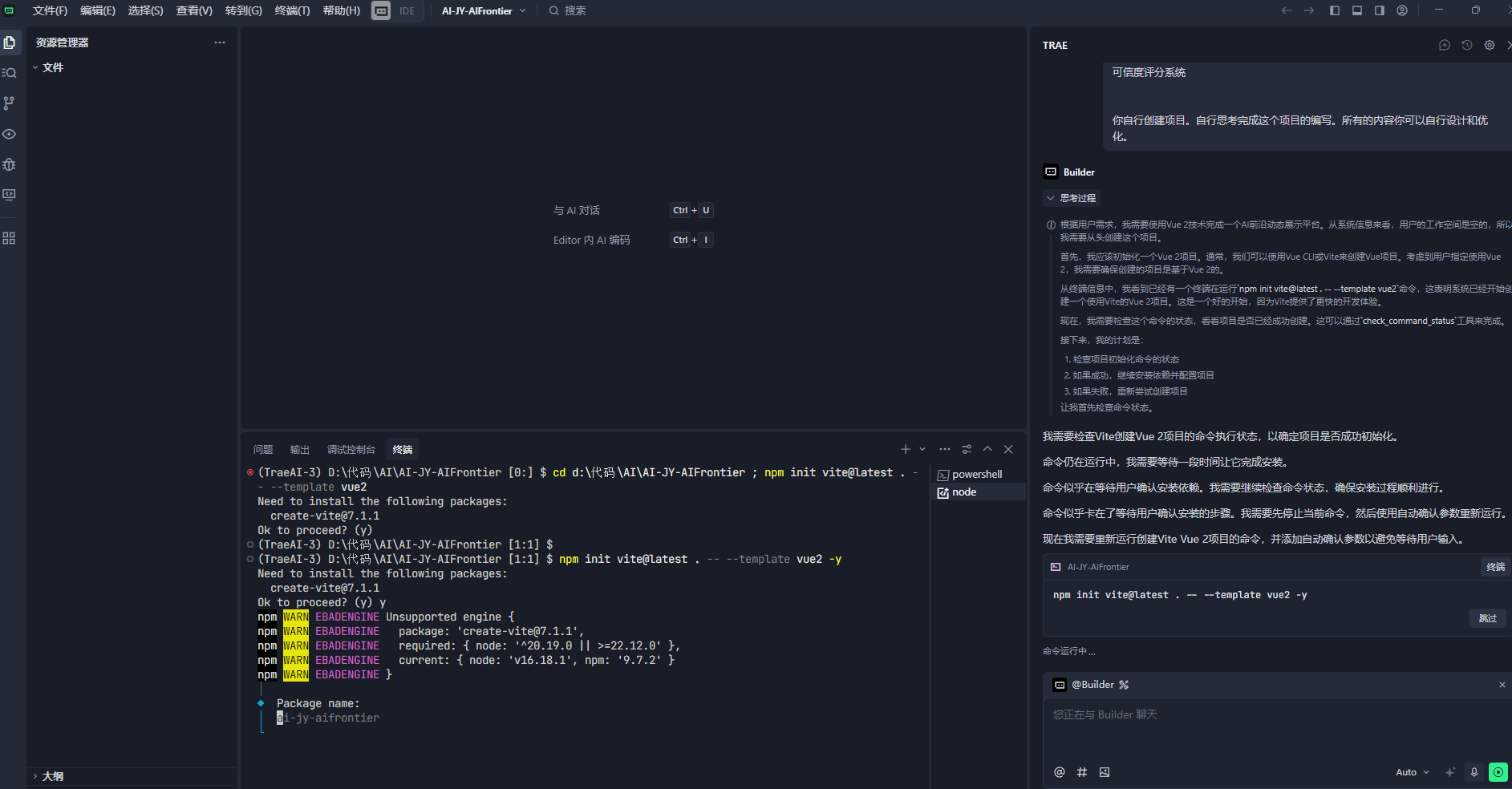Open Source Control in the activity bar
1512x789 pixels.
point(10,103)
